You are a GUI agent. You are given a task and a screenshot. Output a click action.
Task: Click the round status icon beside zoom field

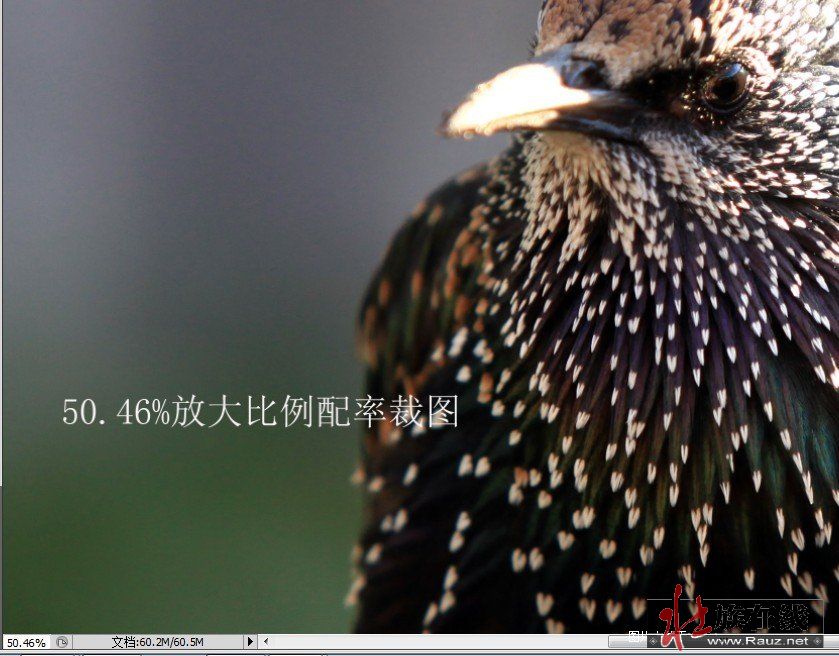pyautogui.click(x=62, y=642)
